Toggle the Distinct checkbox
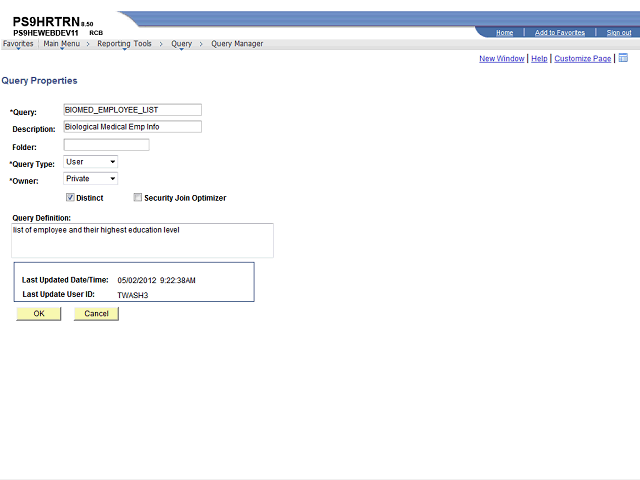This screenshot has height=480, width=640. 70,198
